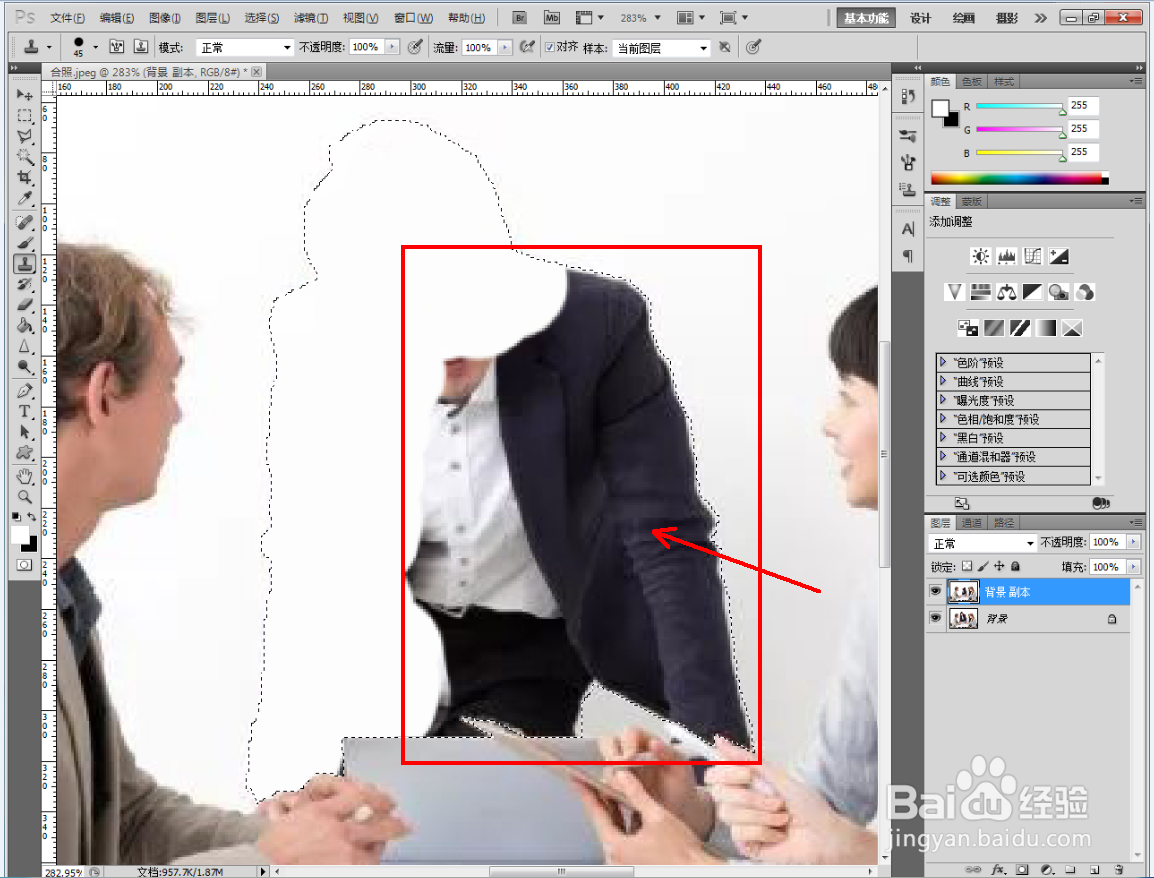Screen dimensions: 1154x878
Task: Select the Crop tool
Action: pos(24,177)
